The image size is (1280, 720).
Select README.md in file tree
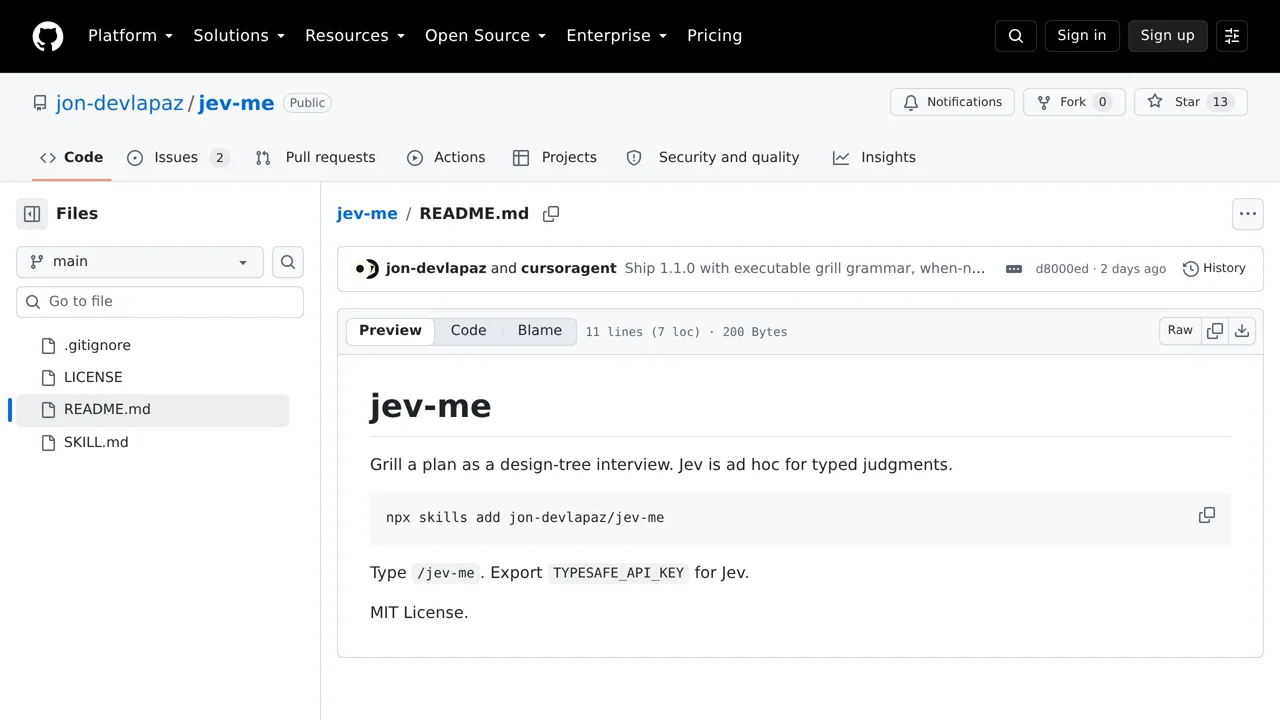(152, 409)
